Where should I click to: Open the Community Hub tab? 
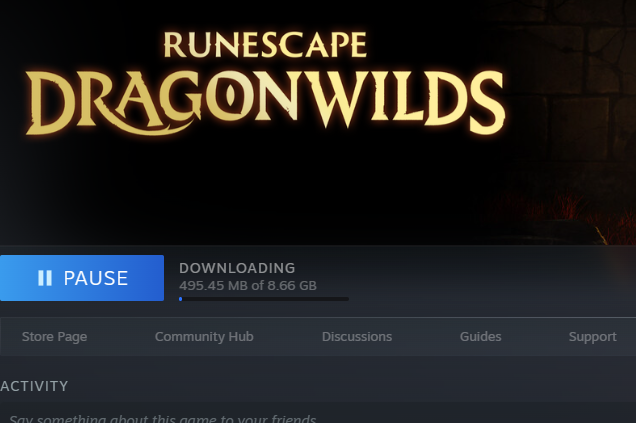coord(204,337)
